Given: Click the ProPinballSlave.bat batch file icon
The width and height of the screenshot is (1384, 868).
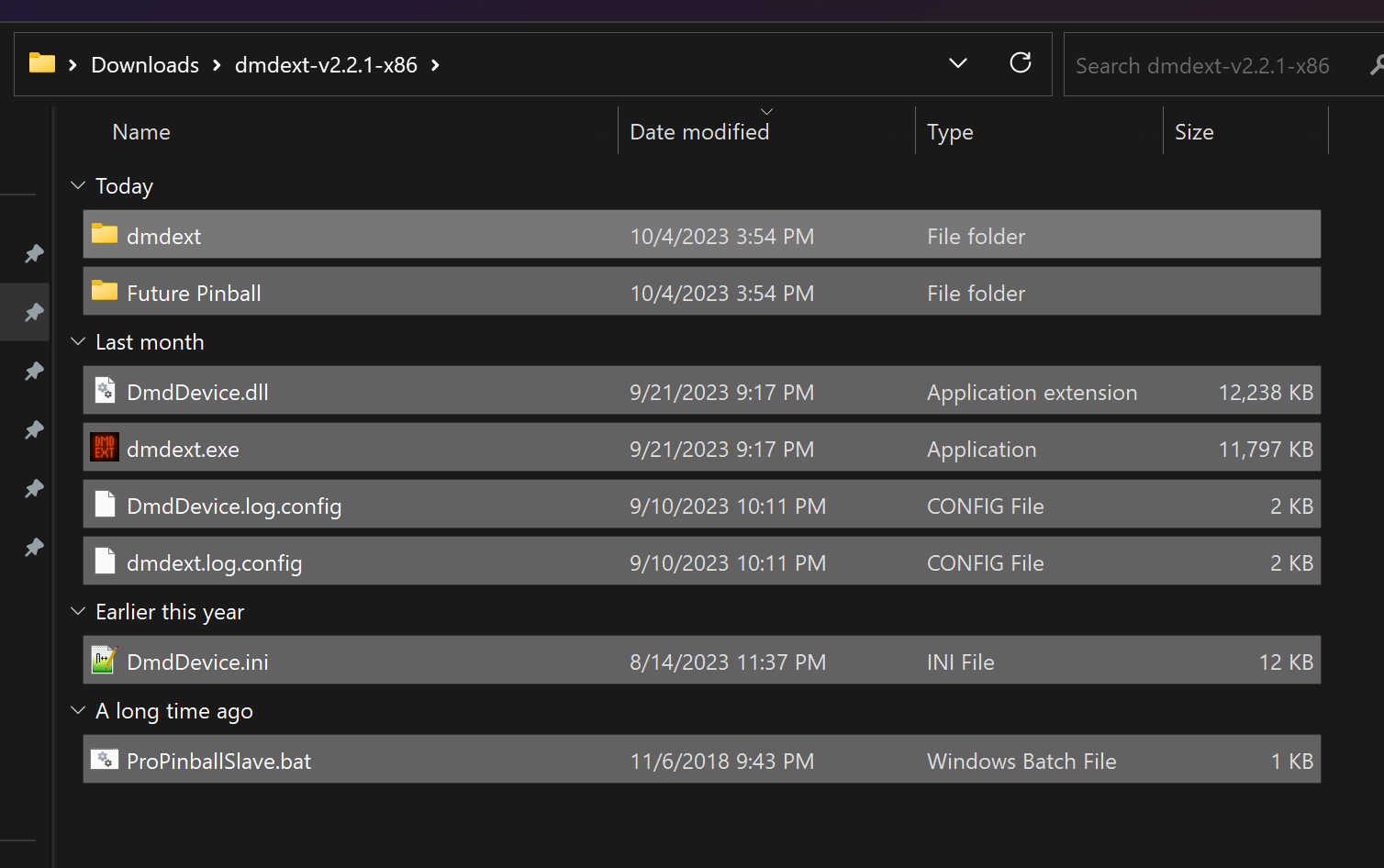Looking at the screenshot, I should pos(104,759).
